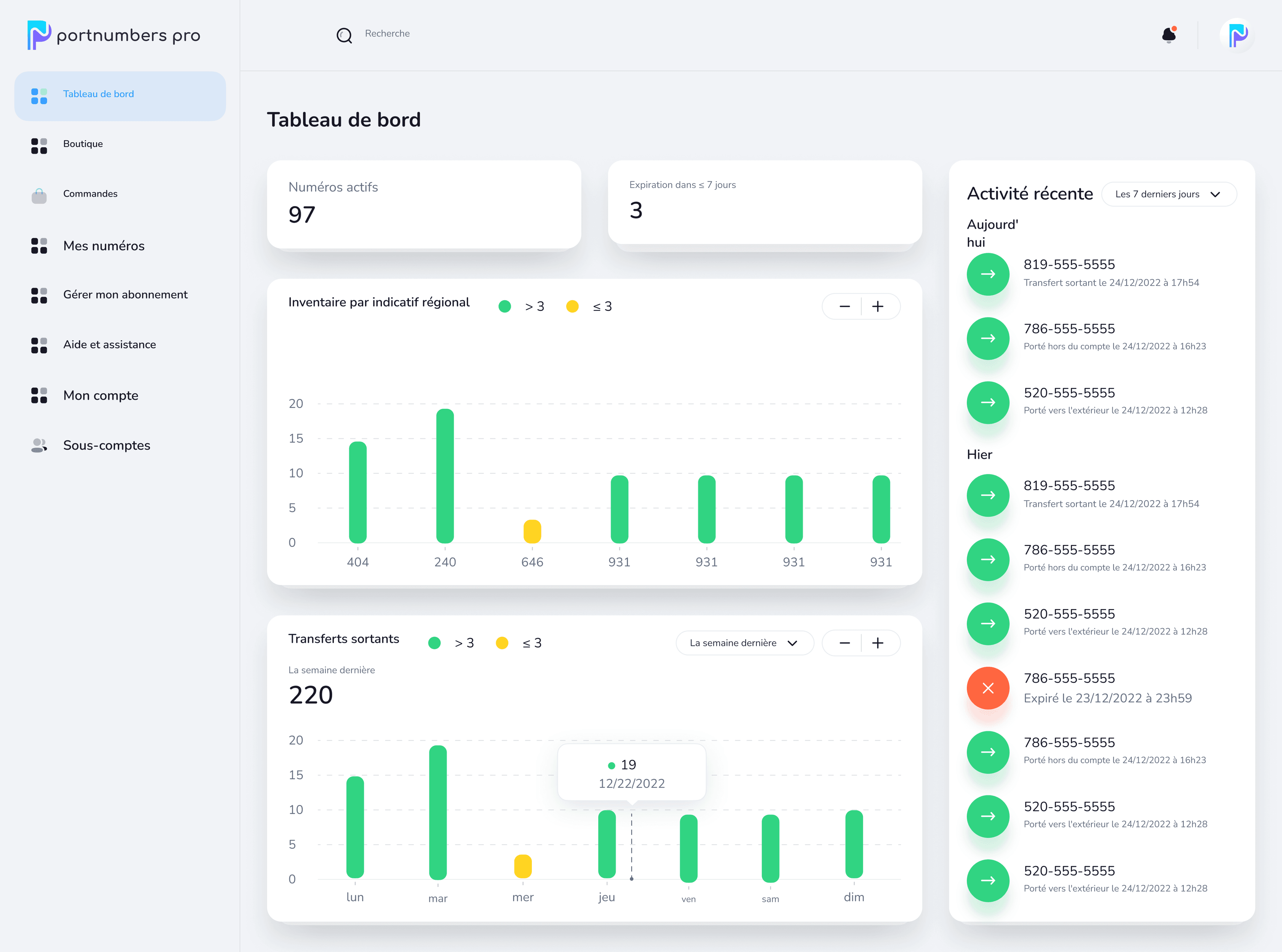This screenshot has width=1282, height=952.
Task: Click the lun bar in Transferts sortants
Action: click(355, 827)
